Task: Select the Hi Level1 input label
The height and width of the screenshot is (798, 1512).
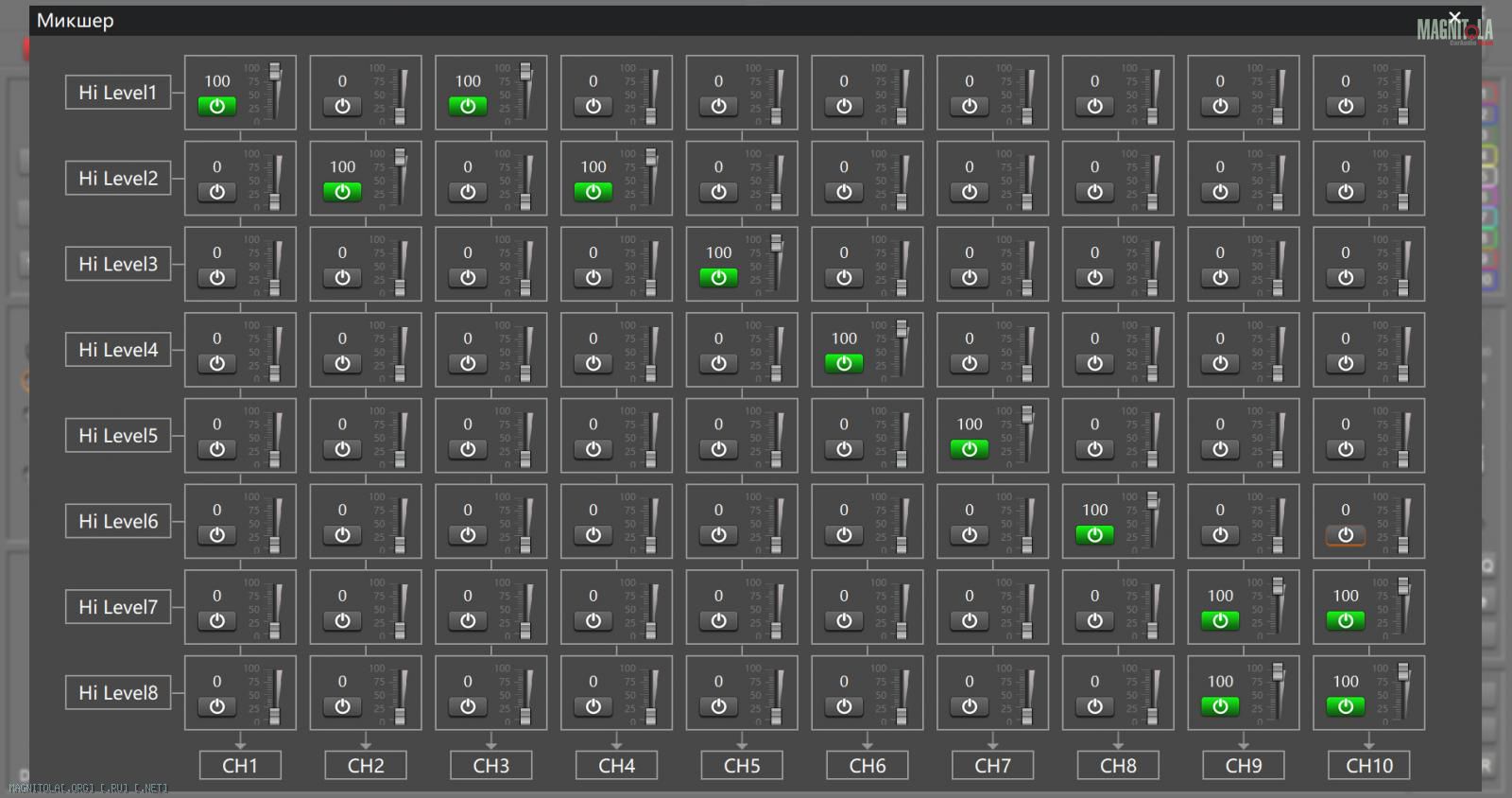Action: pos(118,93)
